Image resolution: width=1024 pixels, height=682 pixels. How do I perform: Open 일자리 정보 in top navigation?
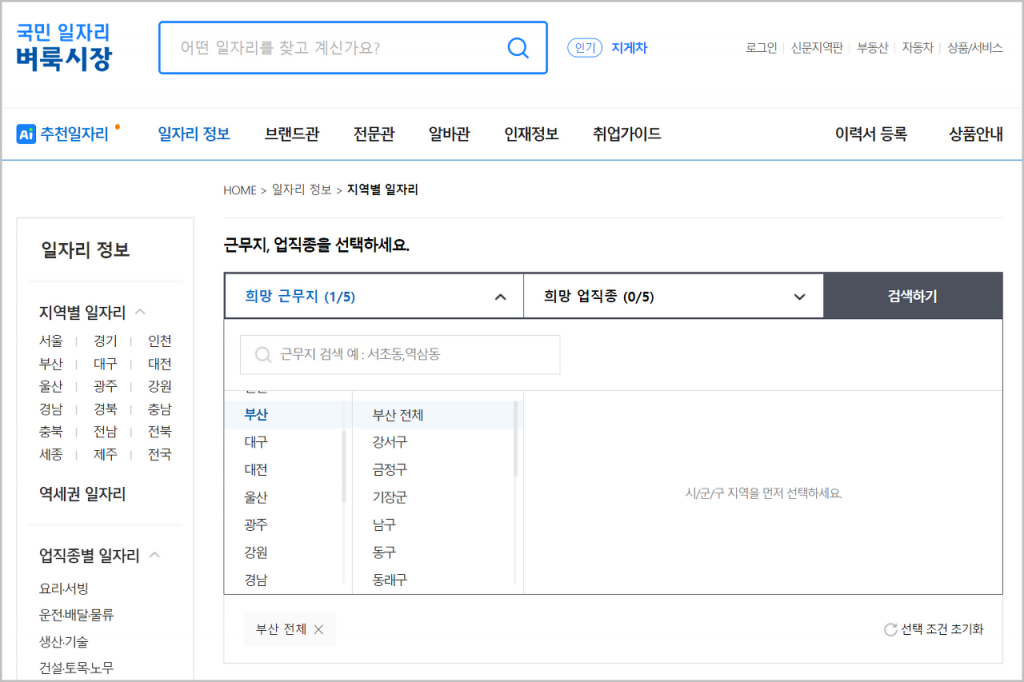(194, 134)
